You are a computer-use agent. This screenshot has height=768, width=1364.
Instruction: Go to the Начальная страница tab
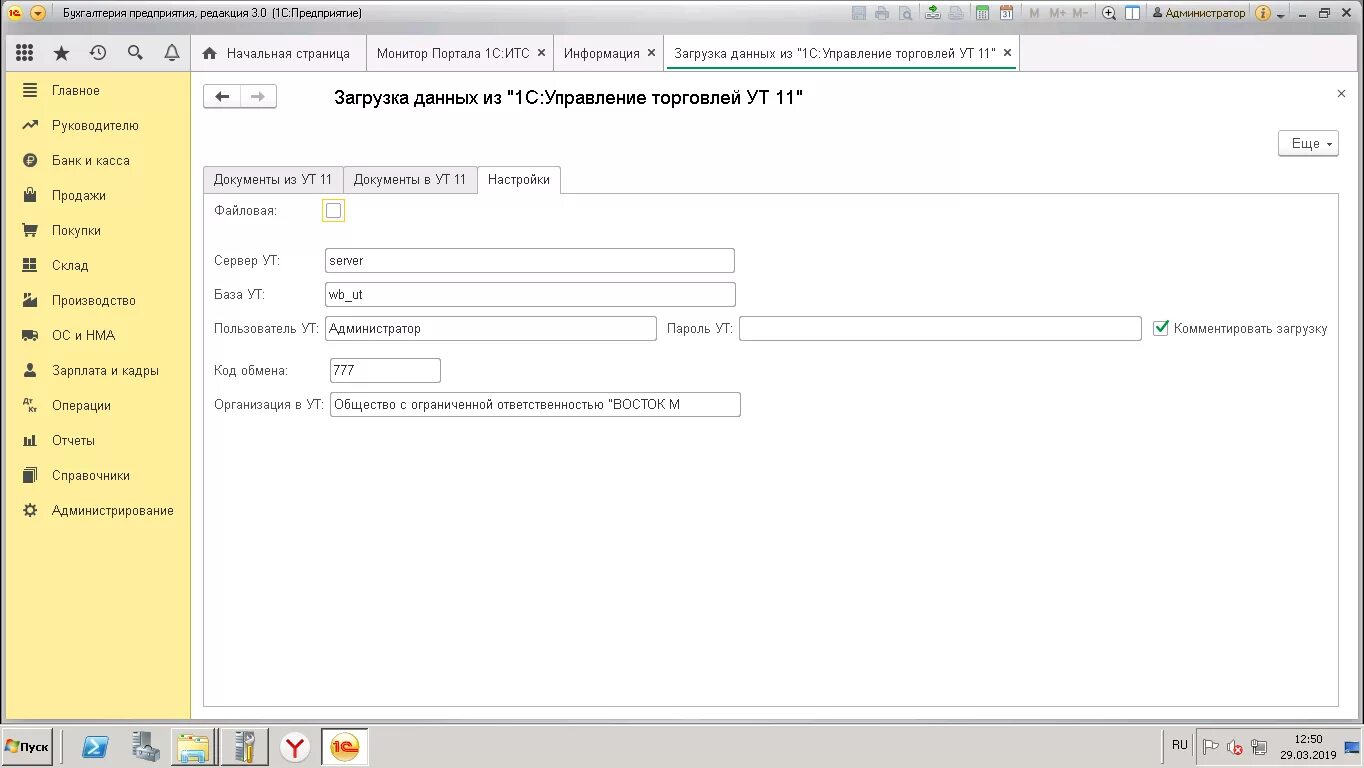tap(276, 53)
